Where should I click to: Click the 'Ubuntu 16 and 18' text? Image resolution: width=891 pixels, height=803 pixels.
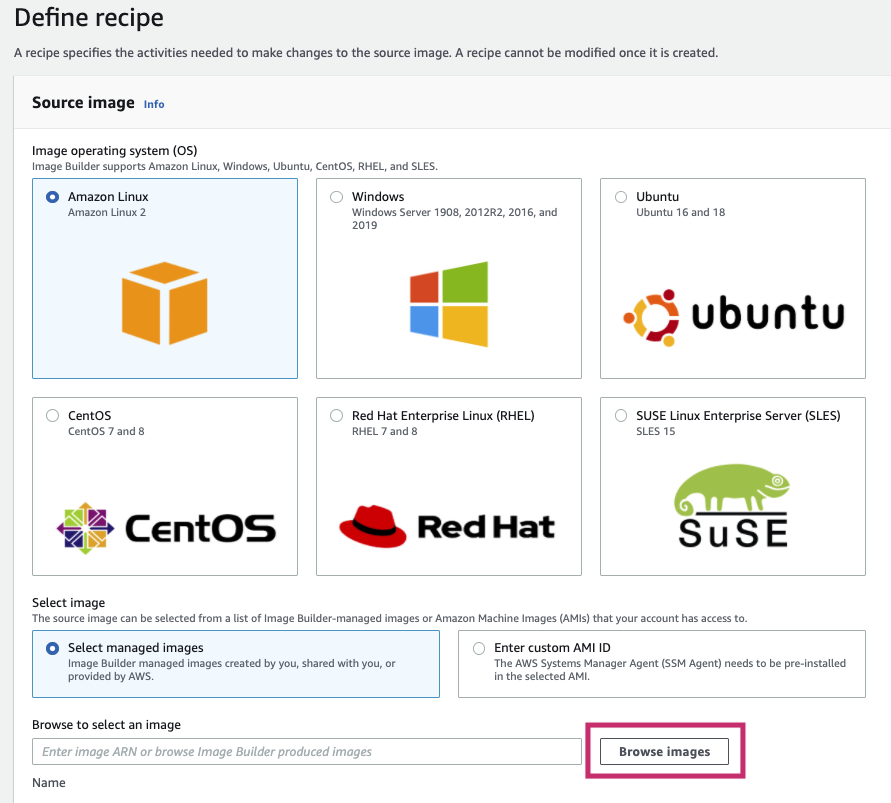[680, 212]
